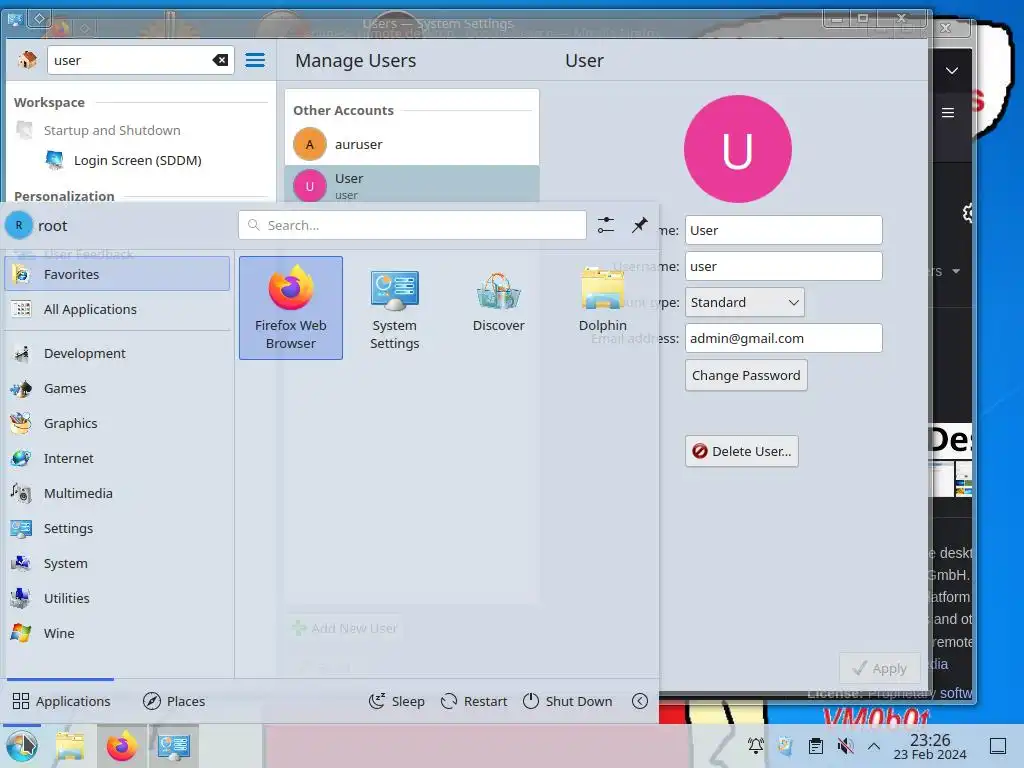
Task: Open application launcher from taskbar
Action: (21, 746)
